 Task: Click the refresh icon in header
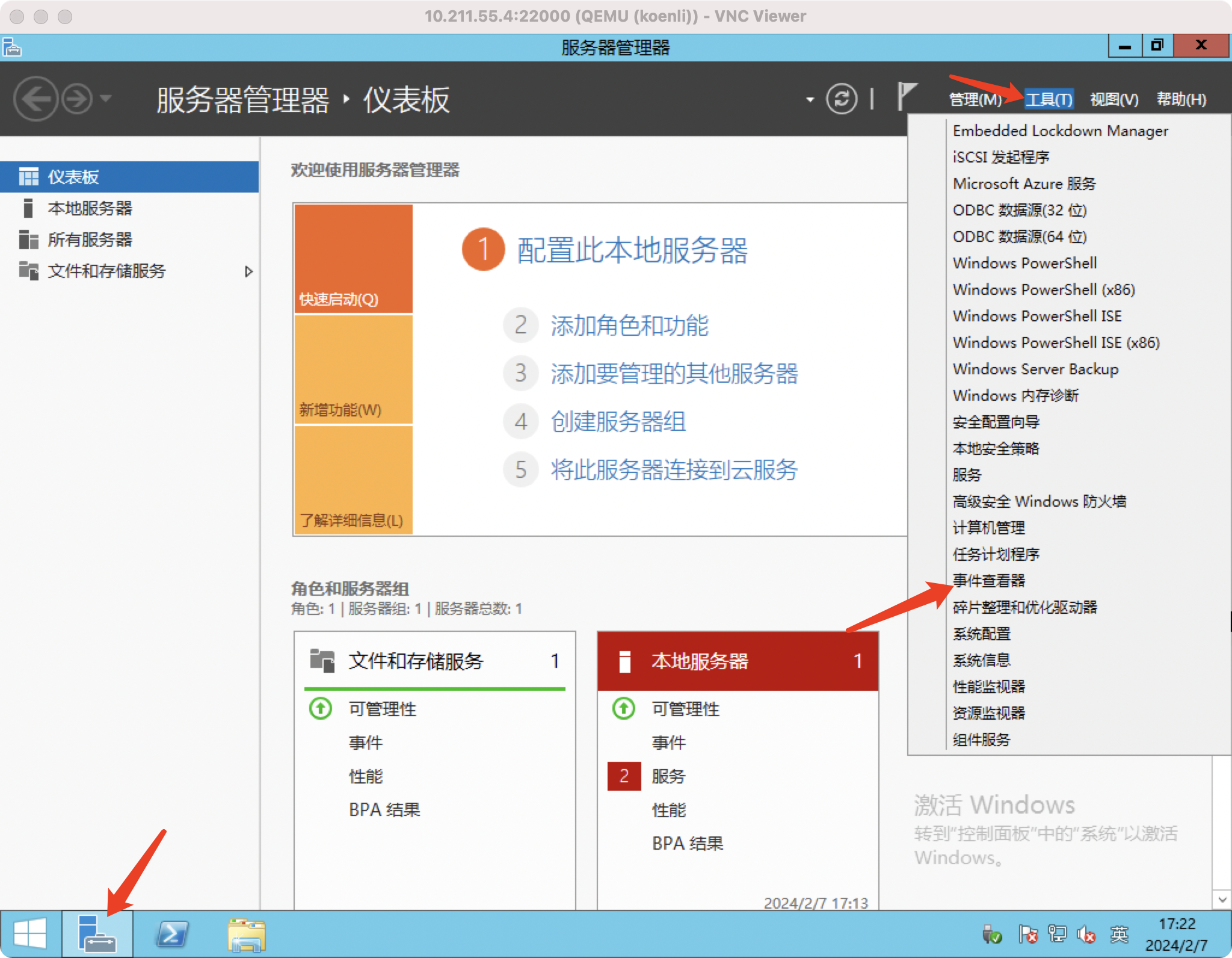[x=841, y=99]
